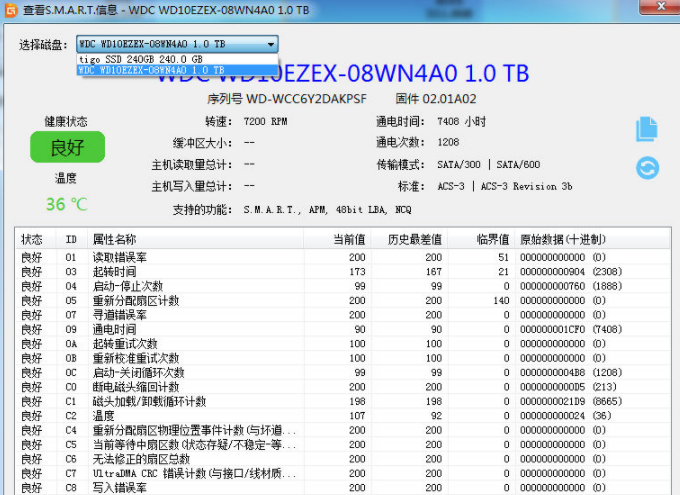
Task: Open the disk selection dropdown arrow
Action: coord(271,44)
